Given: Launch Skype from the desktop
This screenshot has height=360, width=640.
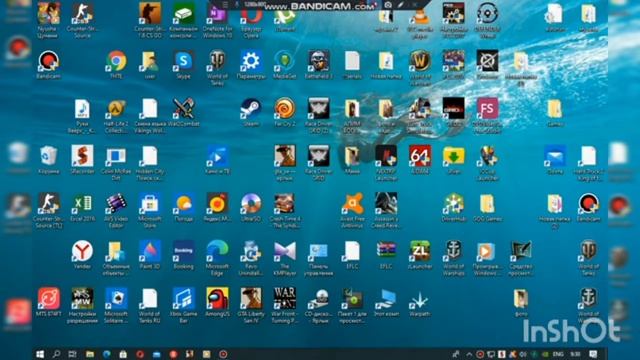Looking at the screenshot, I should [184, 62].
